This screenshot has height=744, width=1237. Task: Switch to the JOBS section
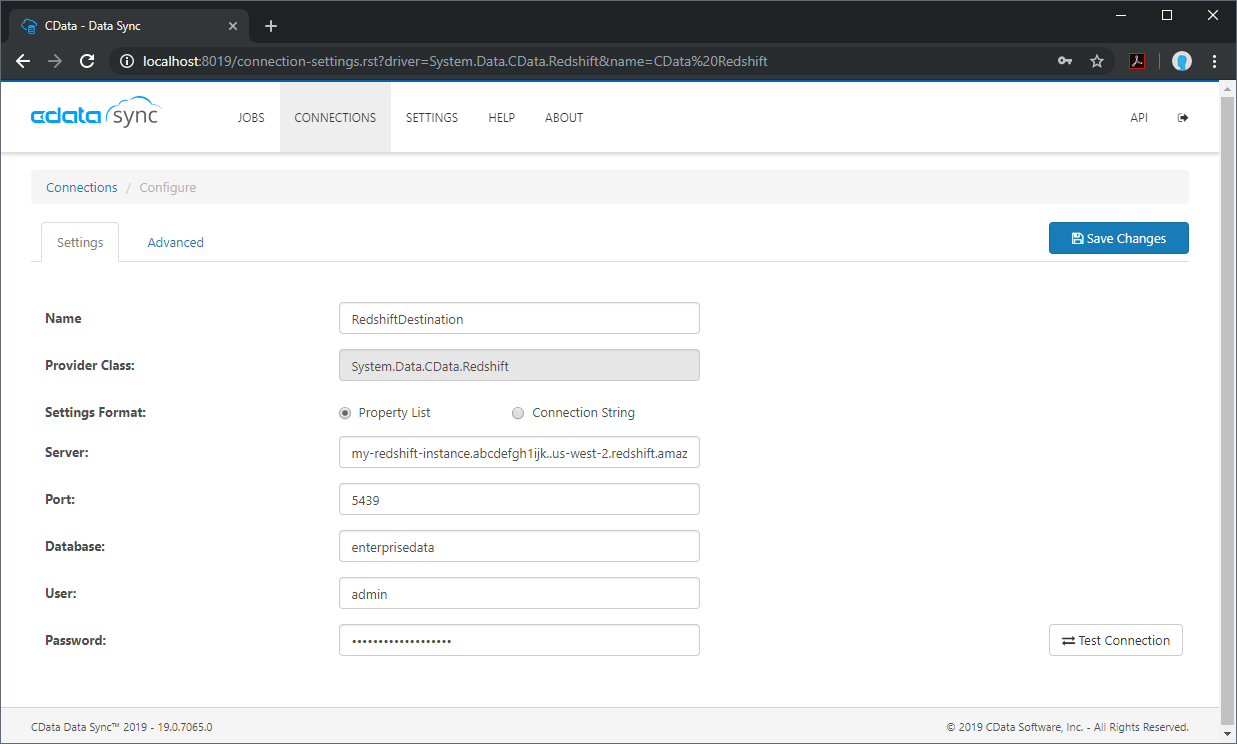click(251, 117)
